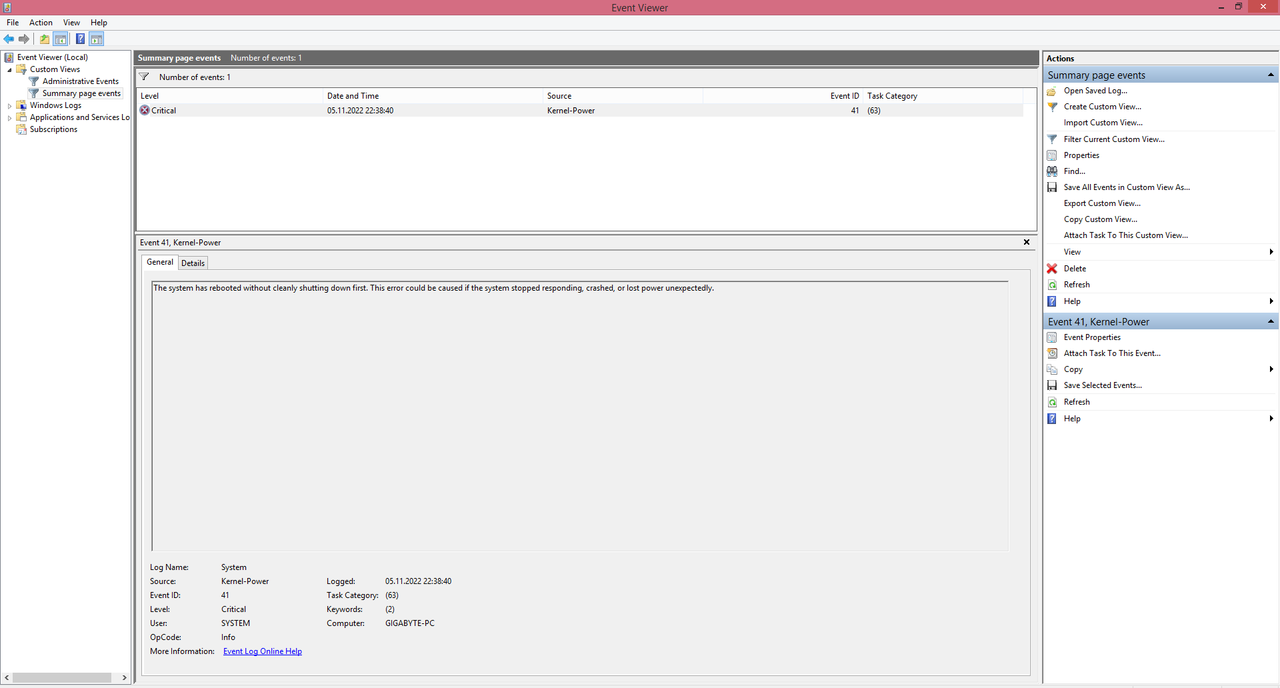Viewport: 1280px width, 688px height.
Task: Select Event Viewer (Local) root node
Action: [53, 57]
